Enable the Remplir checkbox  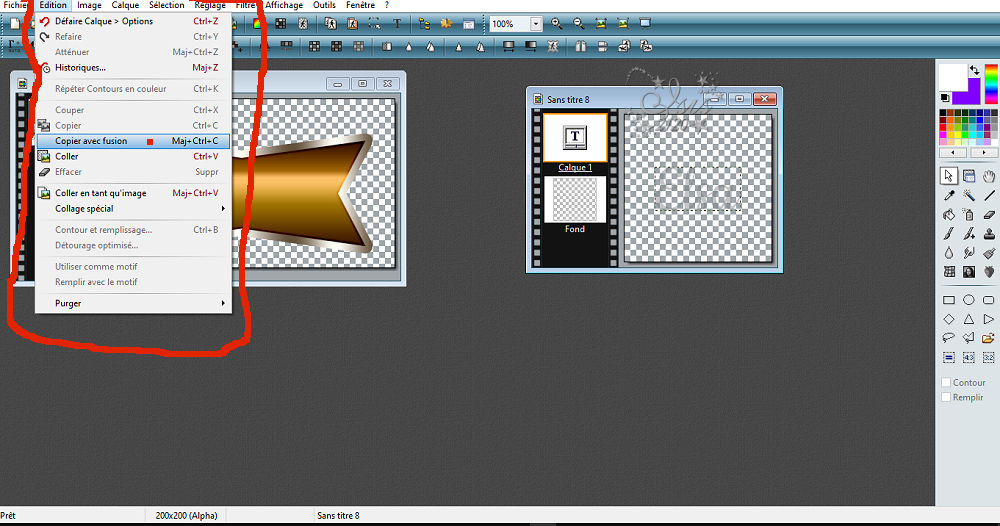coord(946,397)
